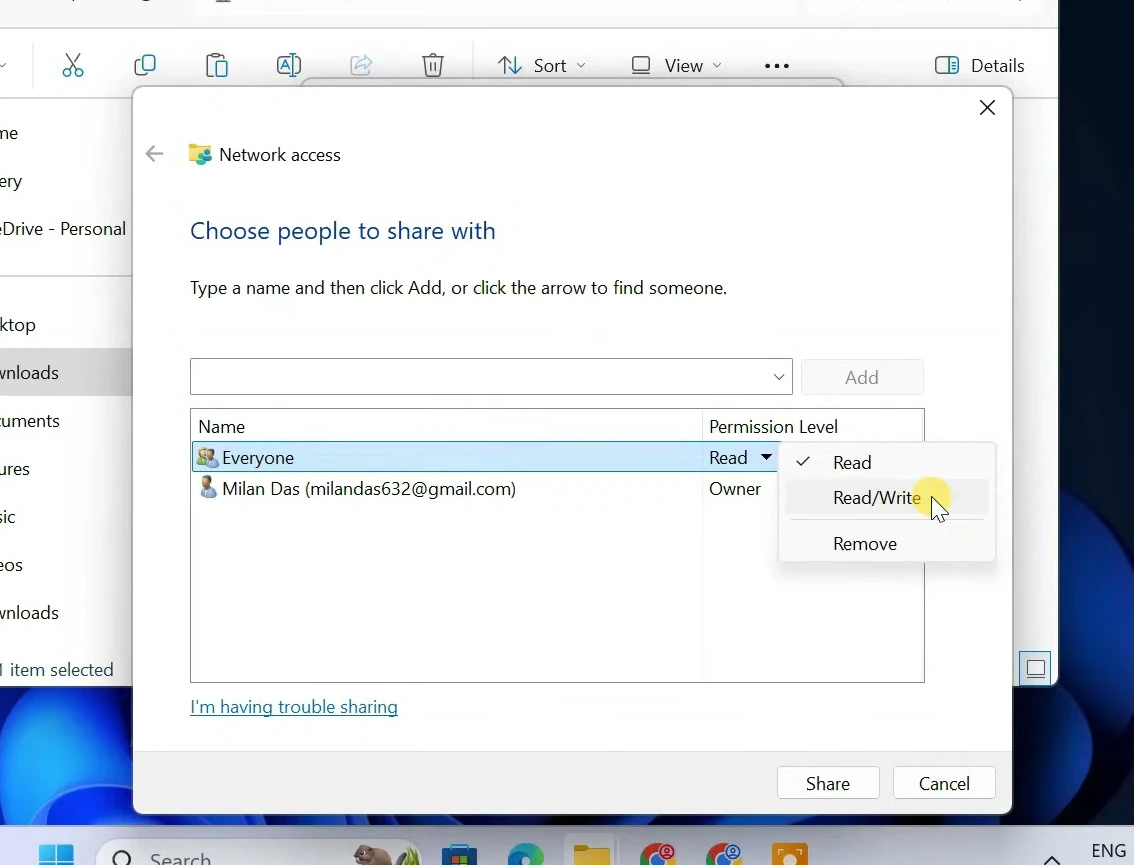Click the Rename icon in Explorer toolbar

(x=289, y=65)
